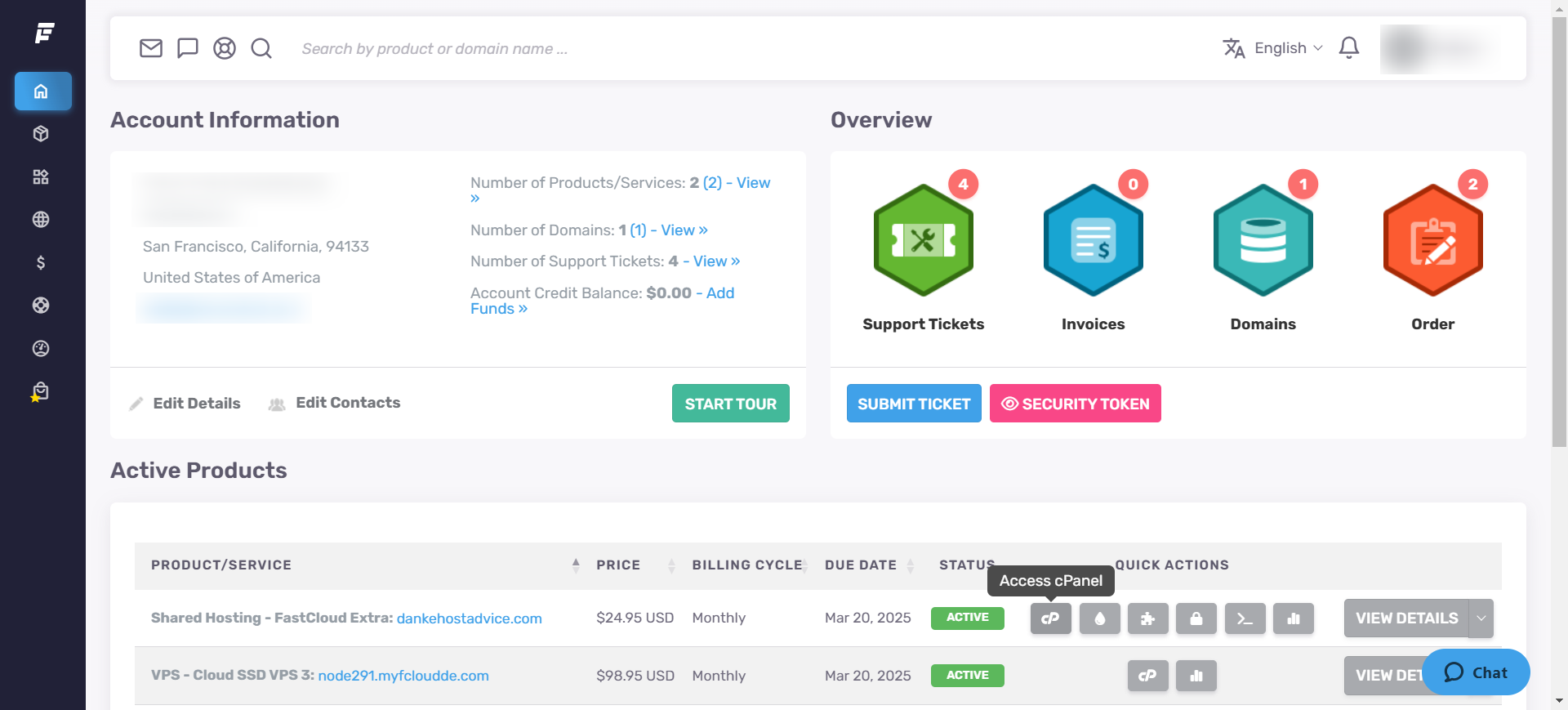
Task: Click the envelope mail icon in top bar
Action: coord(151,48)
